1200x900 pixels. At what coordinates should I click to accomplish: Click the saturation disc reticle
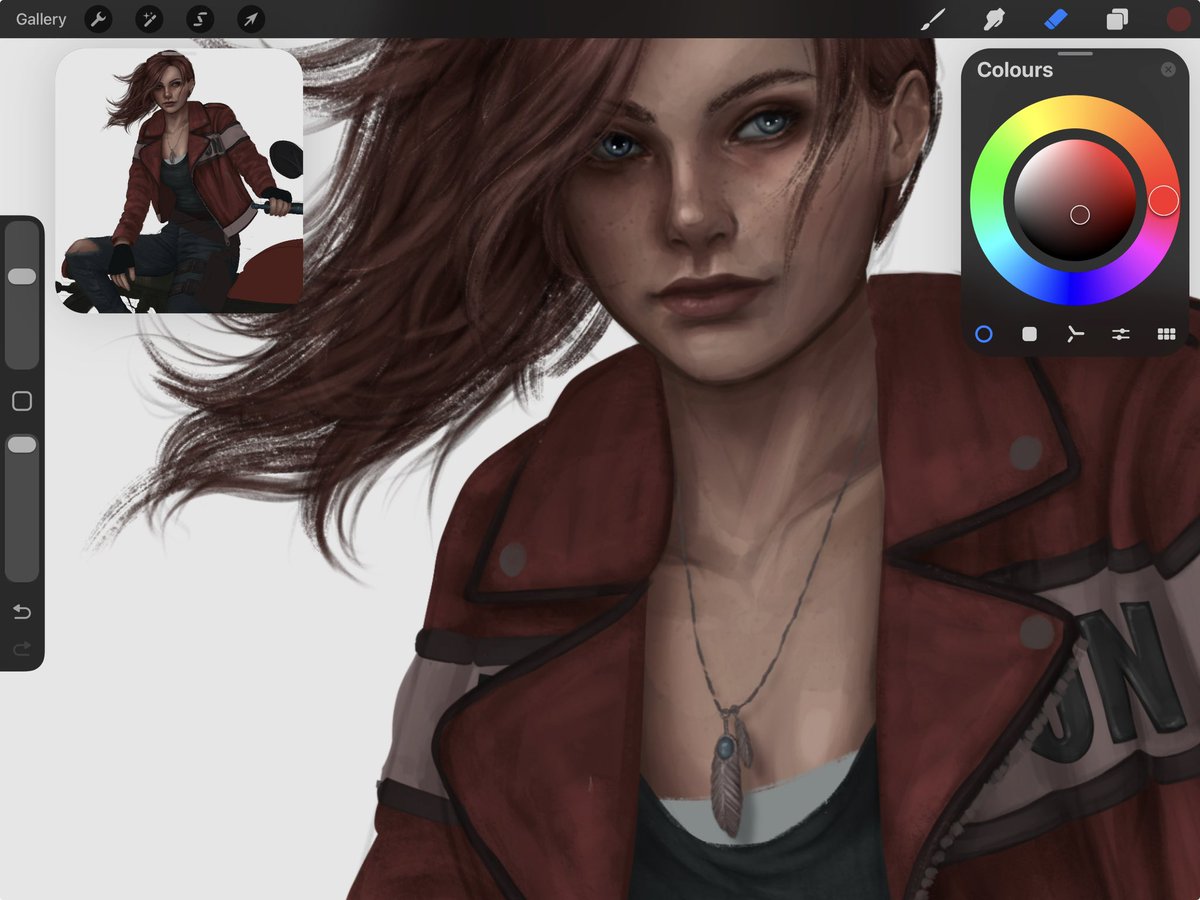(1079, 214)
